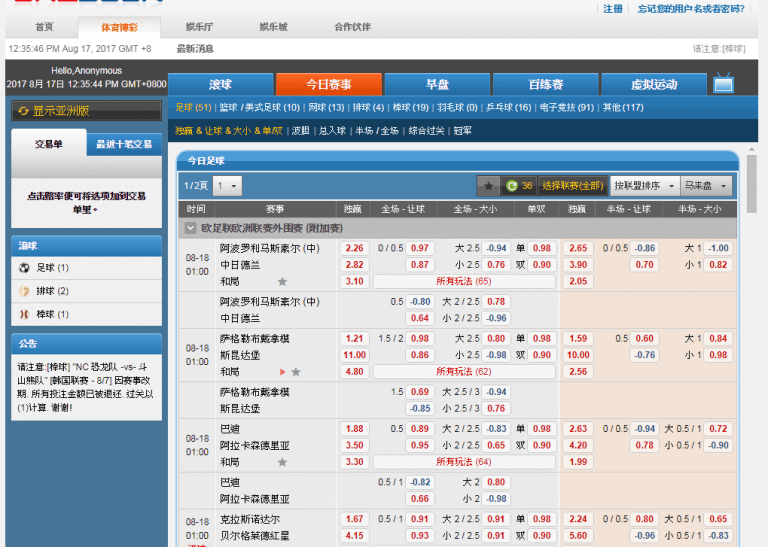The width and height of the screenshot is (768, 547).
Task: Open 所有玩法 (65) for 阿波罗利马斯索尔 match
Action: pos(464,281)
